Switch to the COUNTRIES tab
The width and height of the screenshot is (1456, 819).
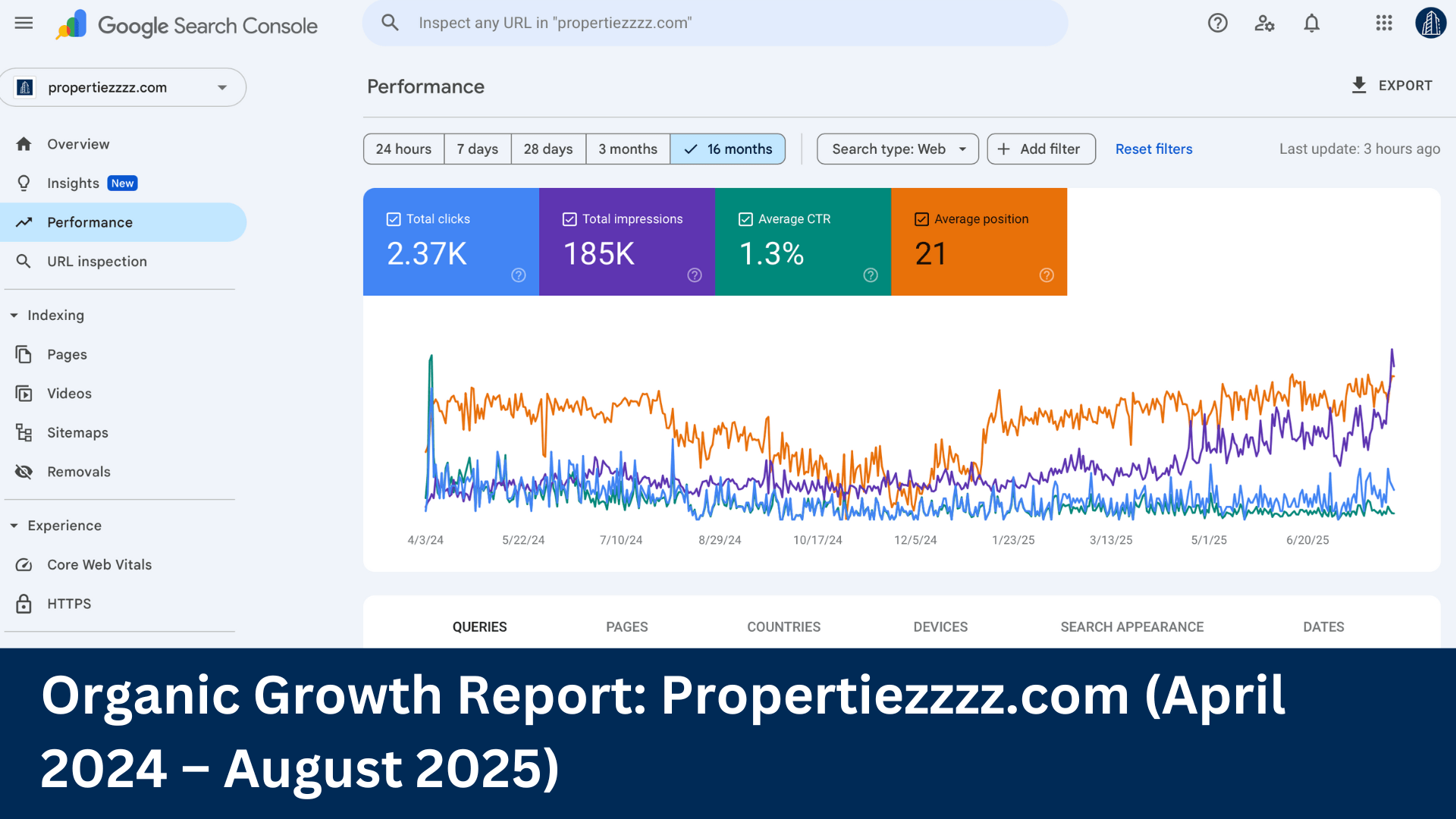click(783, 626)
